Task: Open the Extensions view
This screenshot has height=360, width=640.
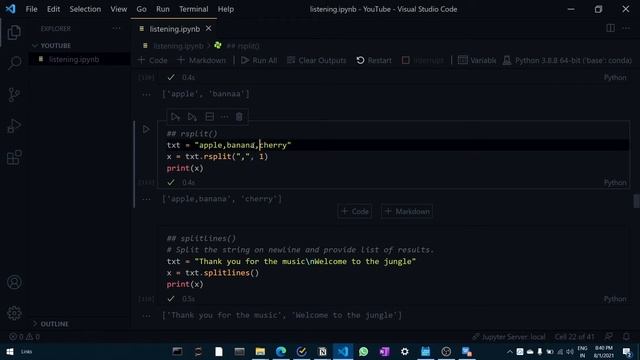Action: [14, 158]
